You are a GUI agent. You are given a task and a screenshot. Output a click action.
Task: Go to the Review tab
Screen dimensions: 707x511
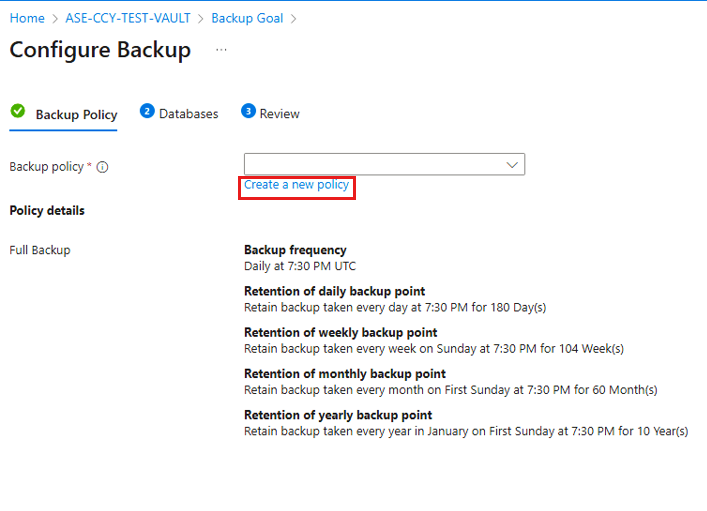(x=279, y=114)
